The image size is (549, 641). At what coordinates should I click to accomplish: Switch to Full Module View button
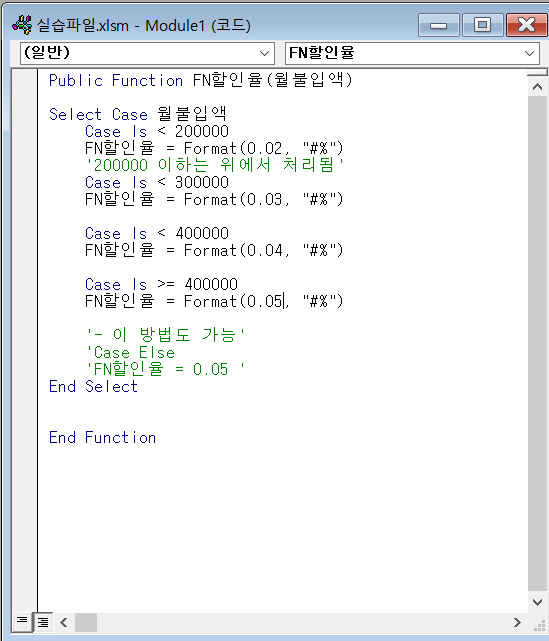point(43,622)
